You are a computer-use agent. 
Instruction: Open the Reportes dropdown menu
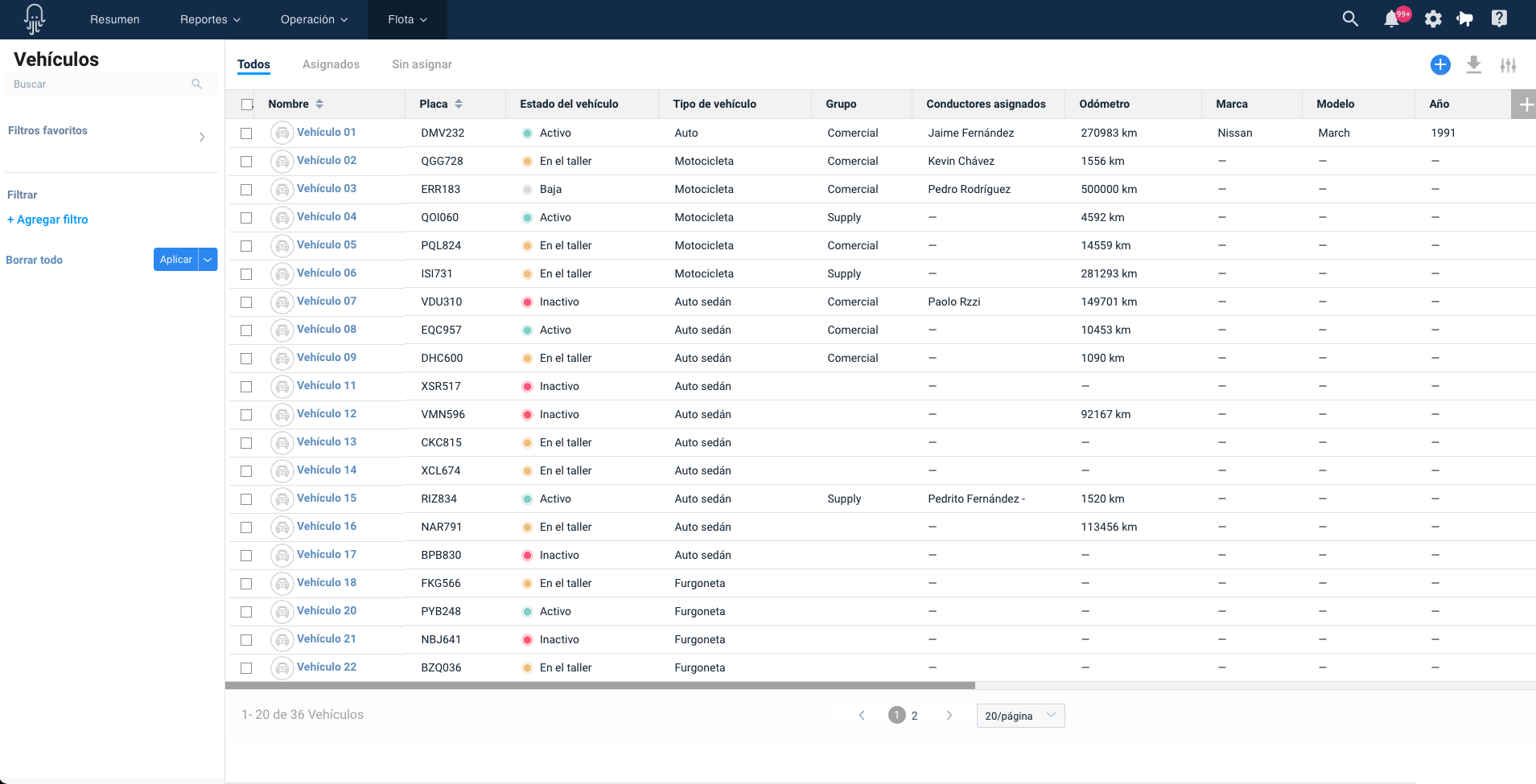[x=210, y=19]
